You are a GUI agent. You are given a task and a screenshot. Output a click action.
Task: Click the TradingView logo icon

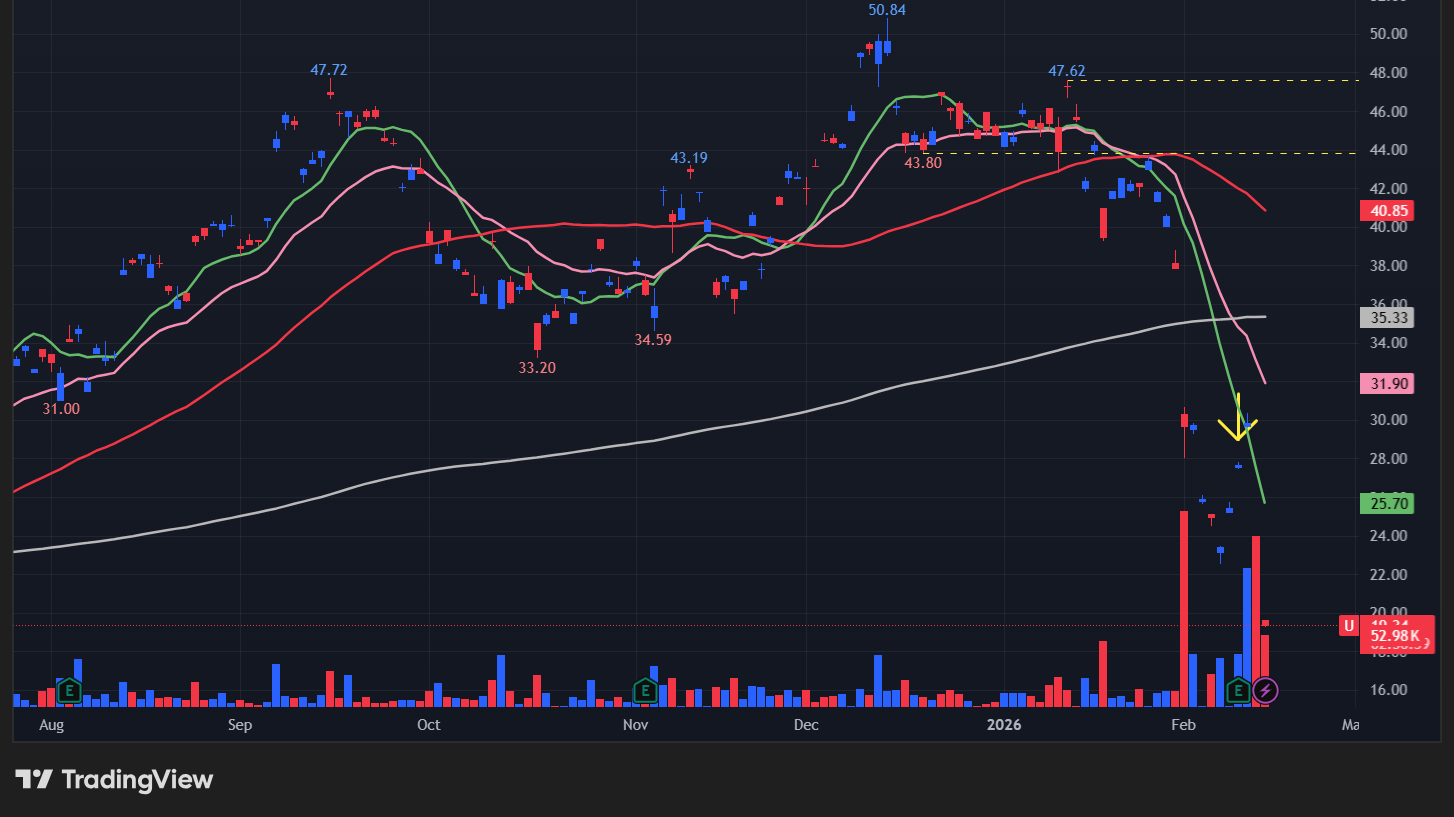(32, 778)
